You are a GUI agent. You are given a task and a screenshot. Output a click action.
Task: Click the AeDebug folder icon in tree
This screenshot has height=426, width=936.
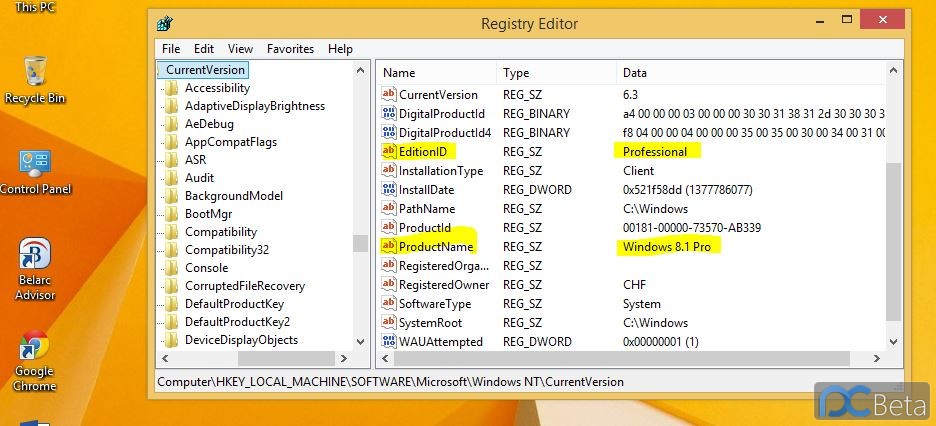coord(171,124)
